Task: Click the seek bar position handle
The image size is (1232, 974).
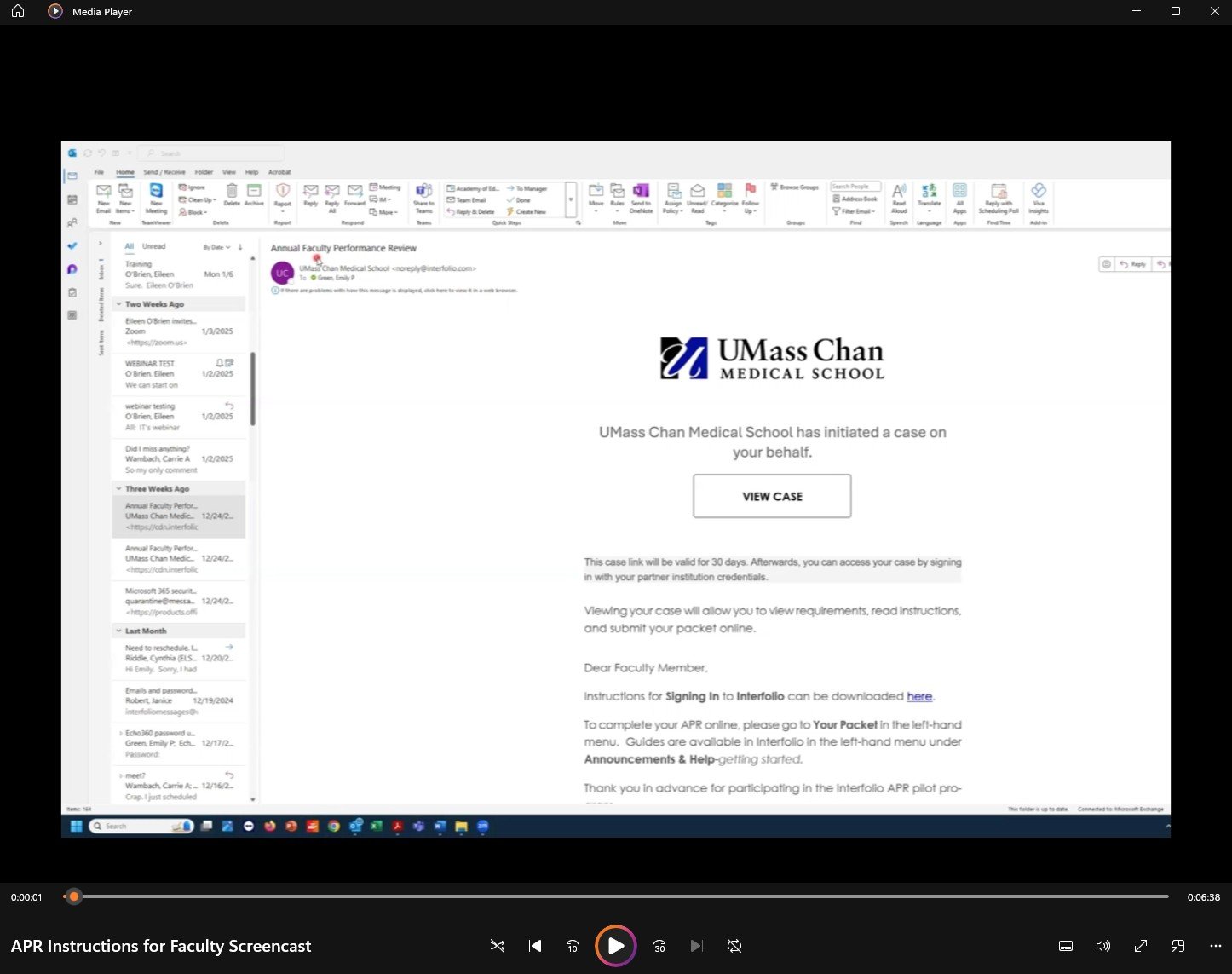Action: (x=74, y=896)
